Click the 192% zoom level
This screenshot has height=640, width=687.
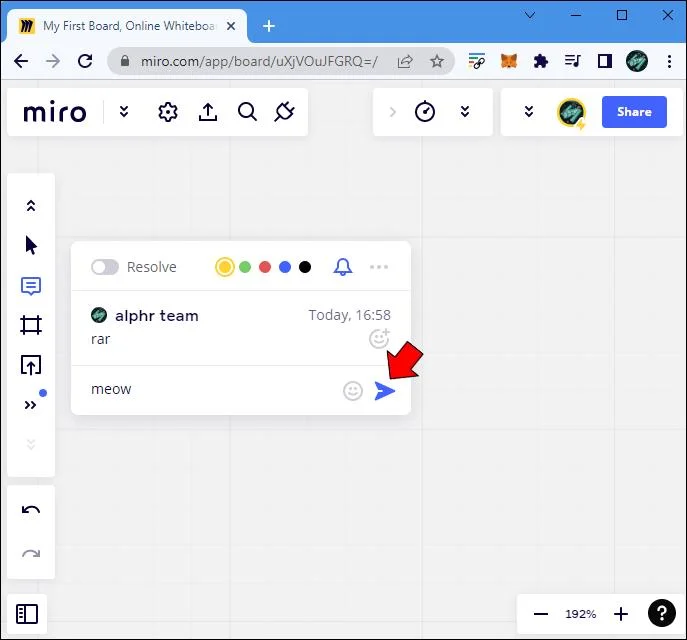(581, 614)
